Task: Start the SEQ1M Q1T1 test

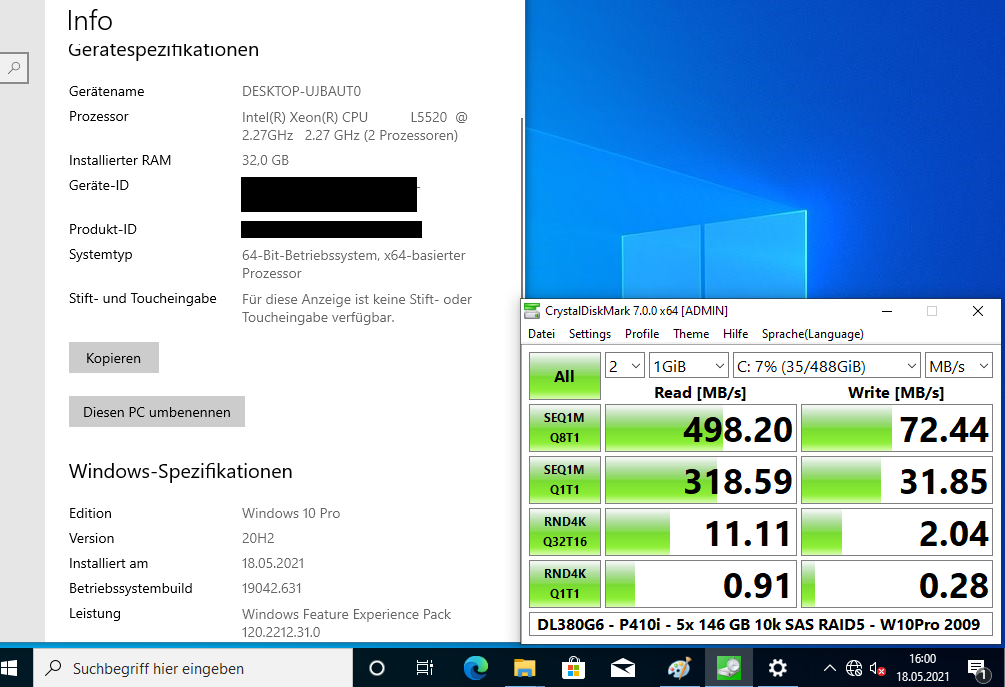Action: click(565, 479)
